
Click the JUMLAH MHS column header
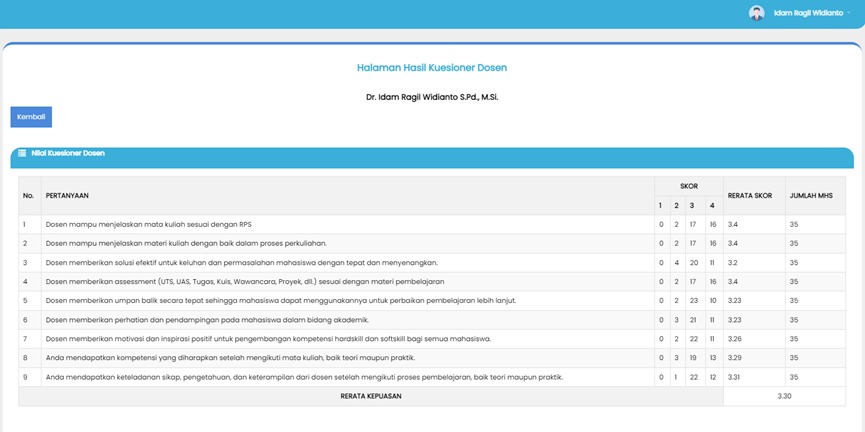coord(809,195)
